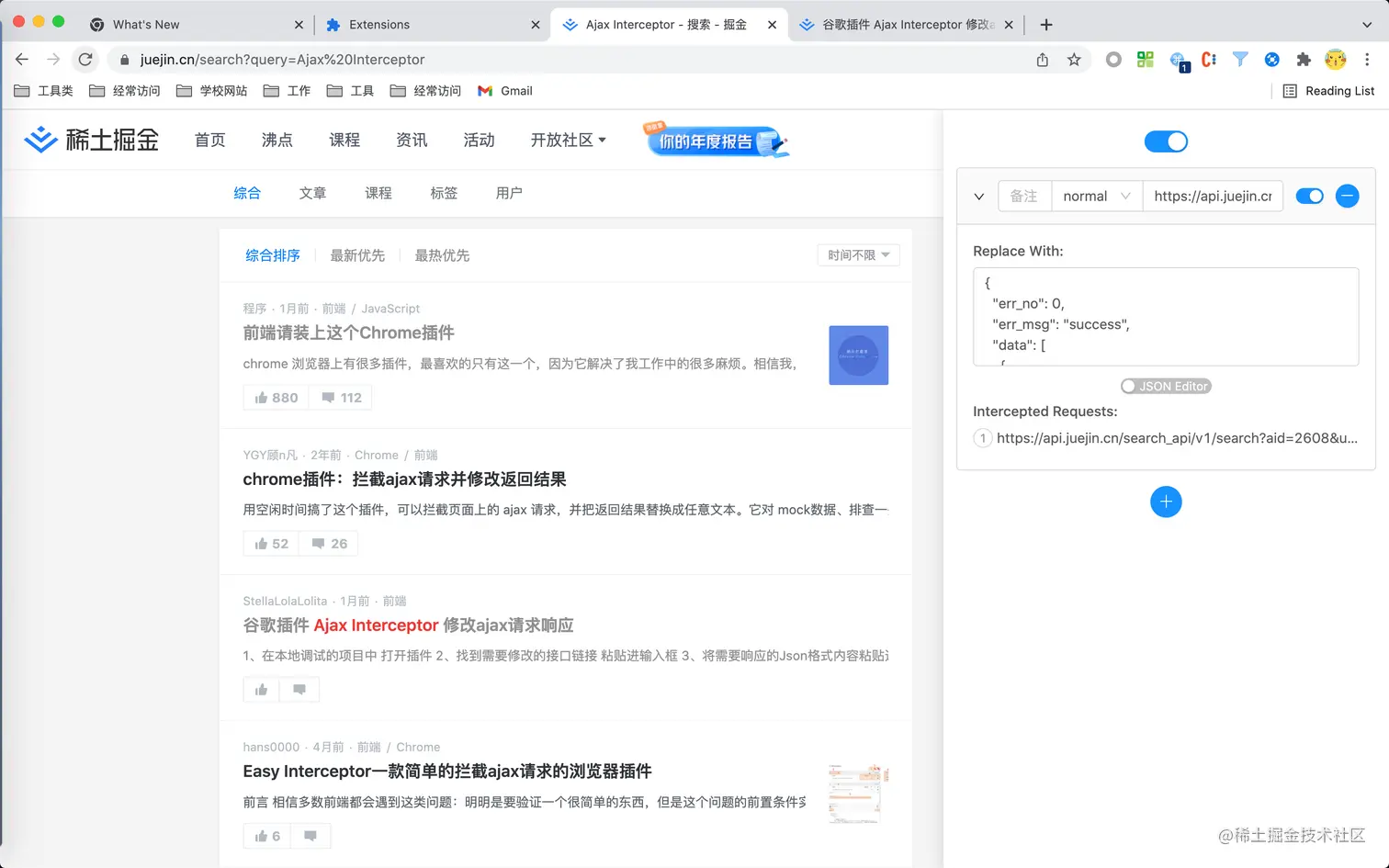This screenshot has height=868, width=1389.
Task: Expand the 开放社区 menu
Action: (569, 140)
